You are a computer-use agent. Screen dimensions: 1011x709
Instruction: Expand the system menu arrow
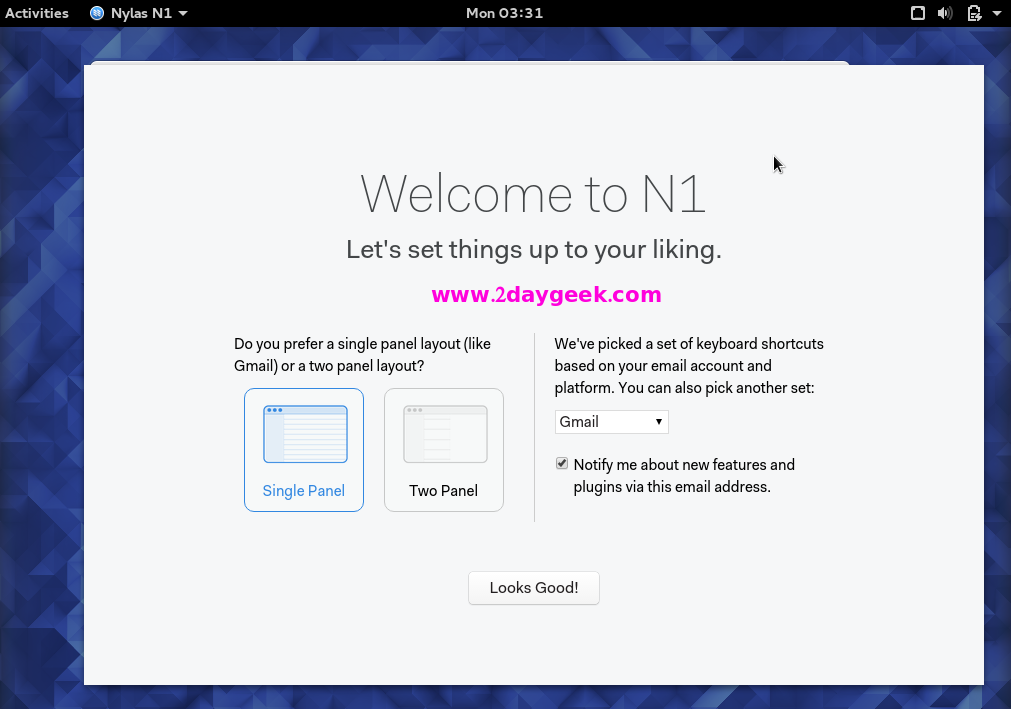(x=996, y=13)
